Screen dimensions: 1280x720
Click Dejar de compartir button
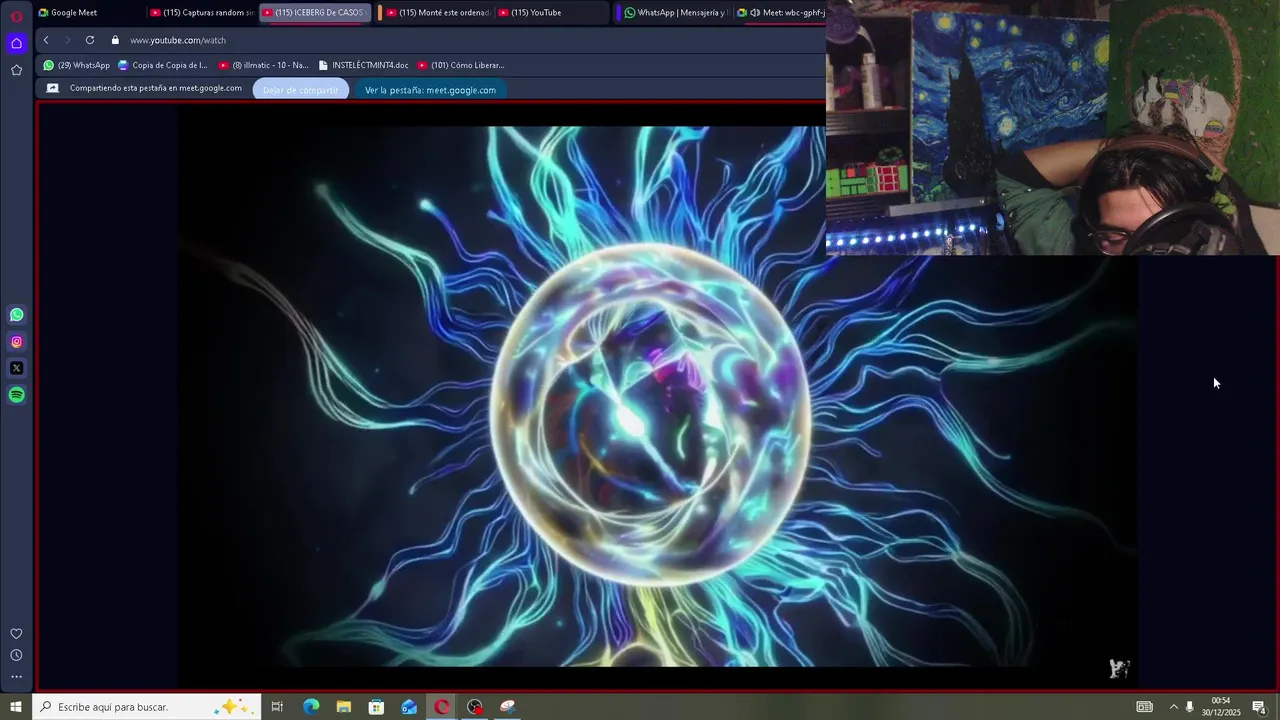pyautogui.click(x=301, y=90)
